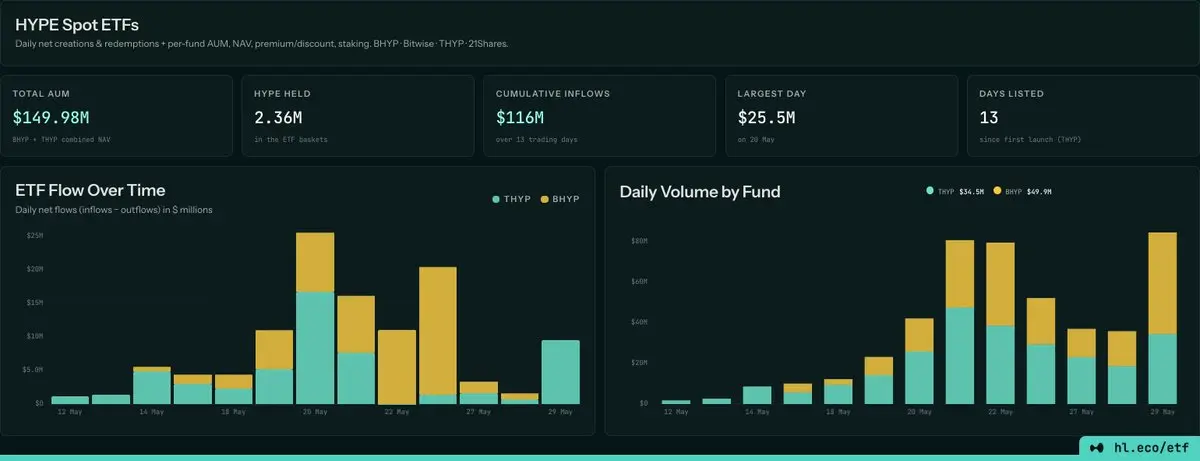
Task: Click the gold BHYP legend dot in Daily Volume chart
Action: pyautogui.click(x=997, y=190)
